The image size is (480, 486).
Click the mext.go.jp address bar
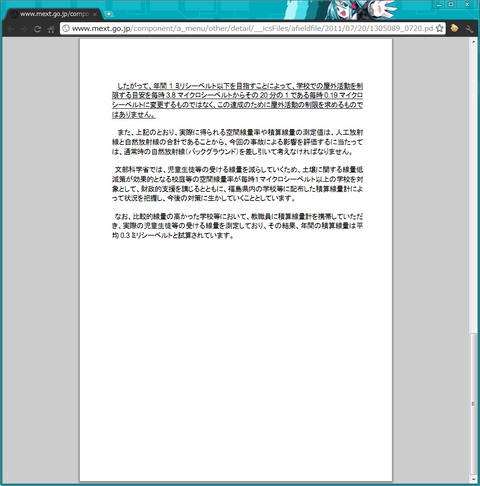click(253, 28)
